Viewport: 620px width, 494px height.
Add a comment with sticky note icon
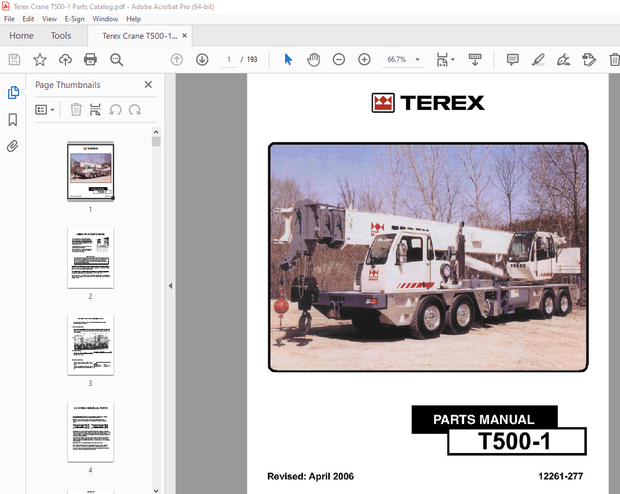[512, 60]
